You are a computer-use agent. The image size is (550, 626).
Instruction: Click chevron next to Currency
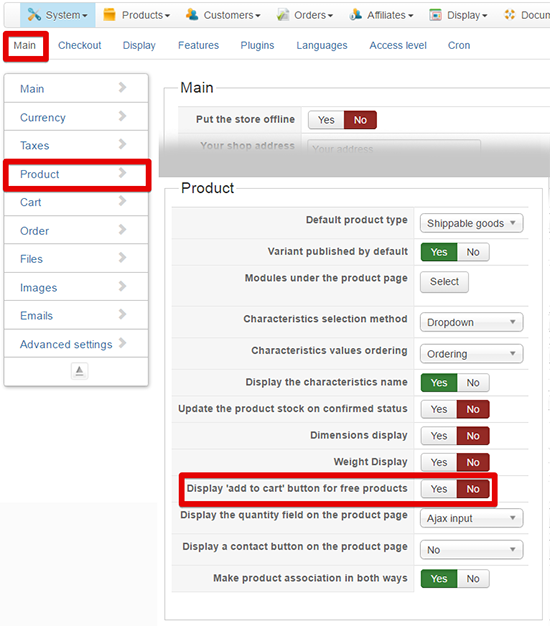click(123, 116)
